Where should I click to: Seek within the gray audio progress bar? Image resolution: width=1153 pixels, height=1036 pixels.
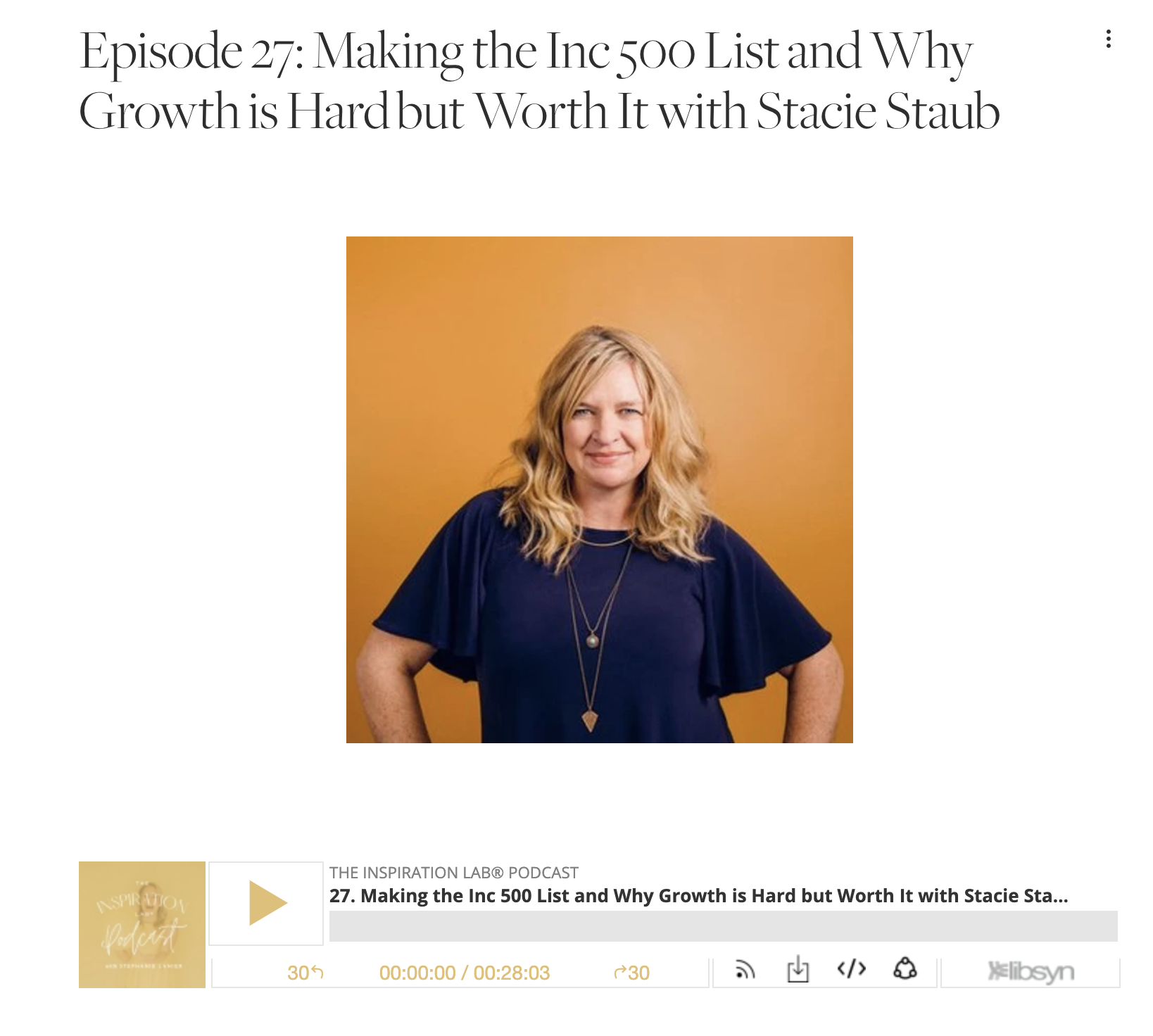723,926
